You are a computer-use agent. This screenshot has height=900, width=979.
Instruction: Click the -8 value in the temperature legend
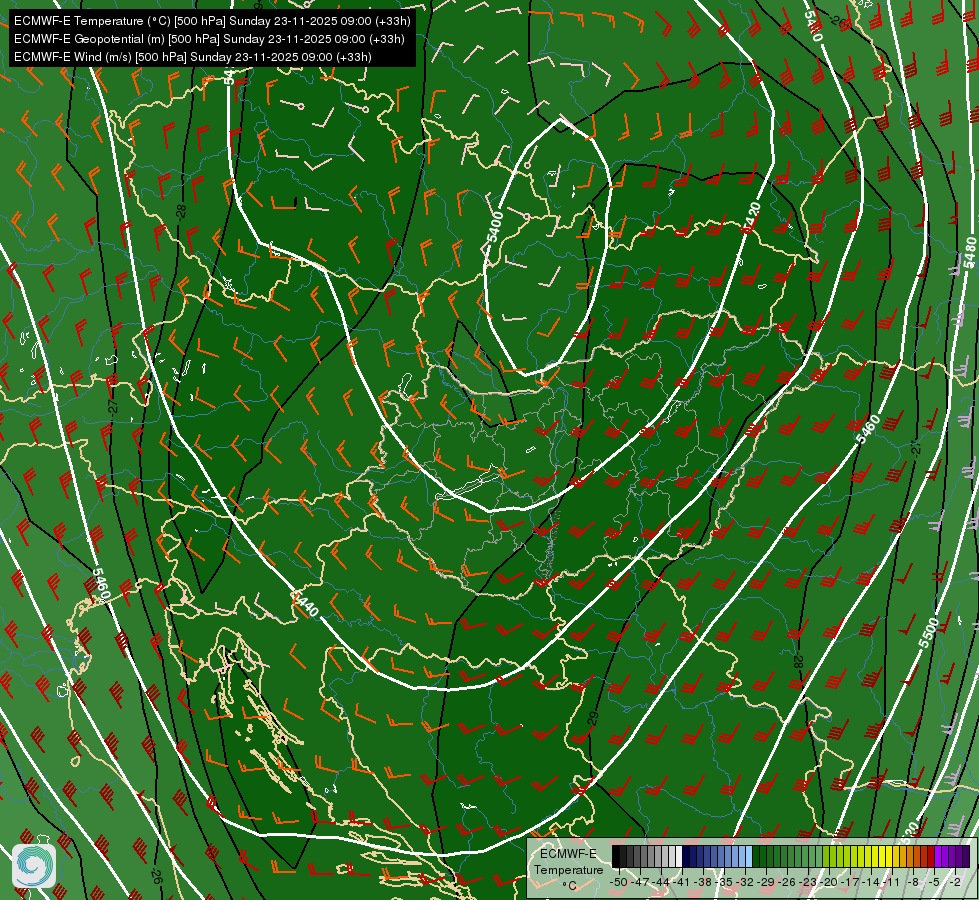coord(913,882)
